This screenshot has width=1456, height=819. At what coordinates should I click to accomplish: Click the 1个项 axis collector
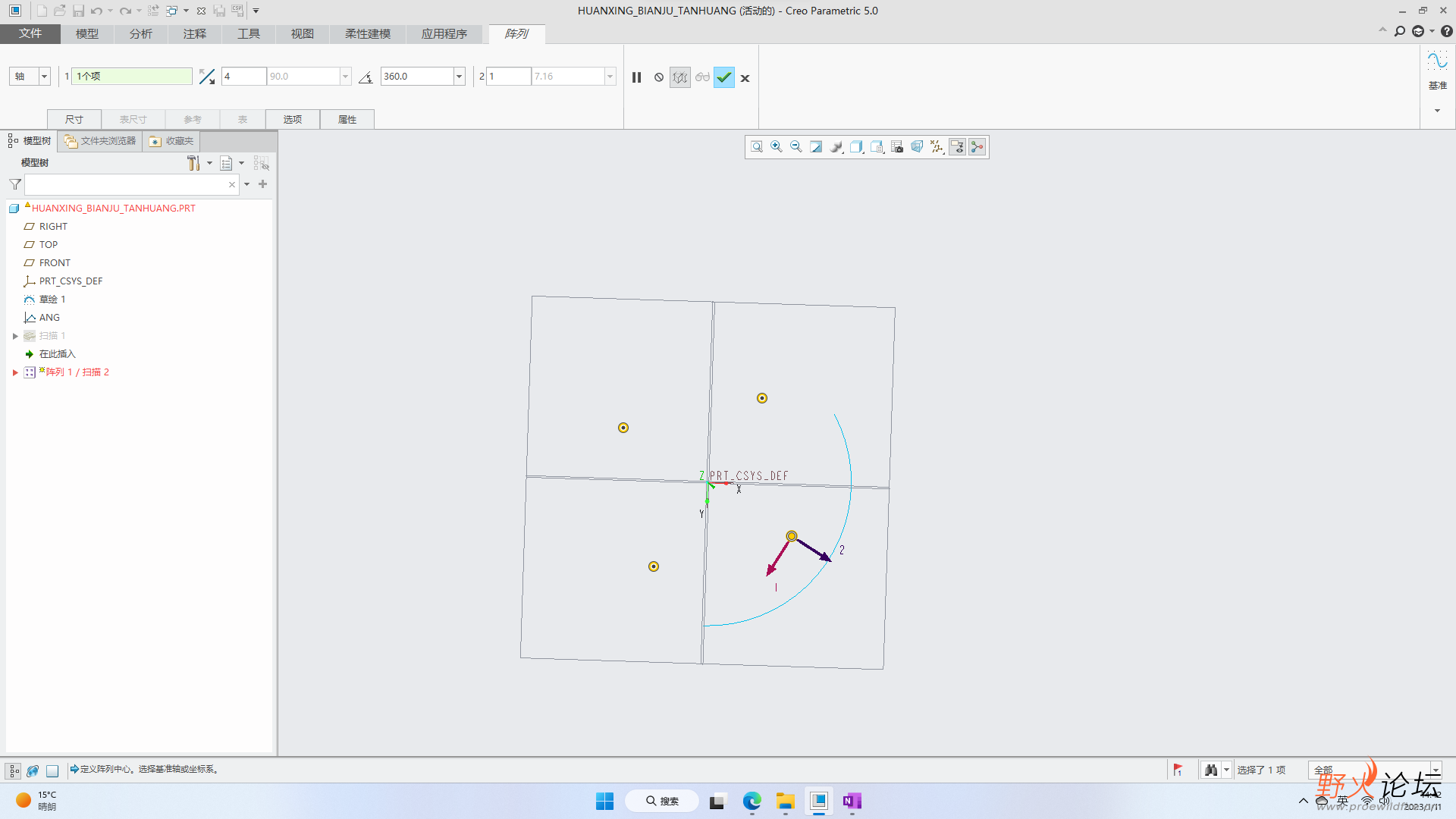point(132,77)
